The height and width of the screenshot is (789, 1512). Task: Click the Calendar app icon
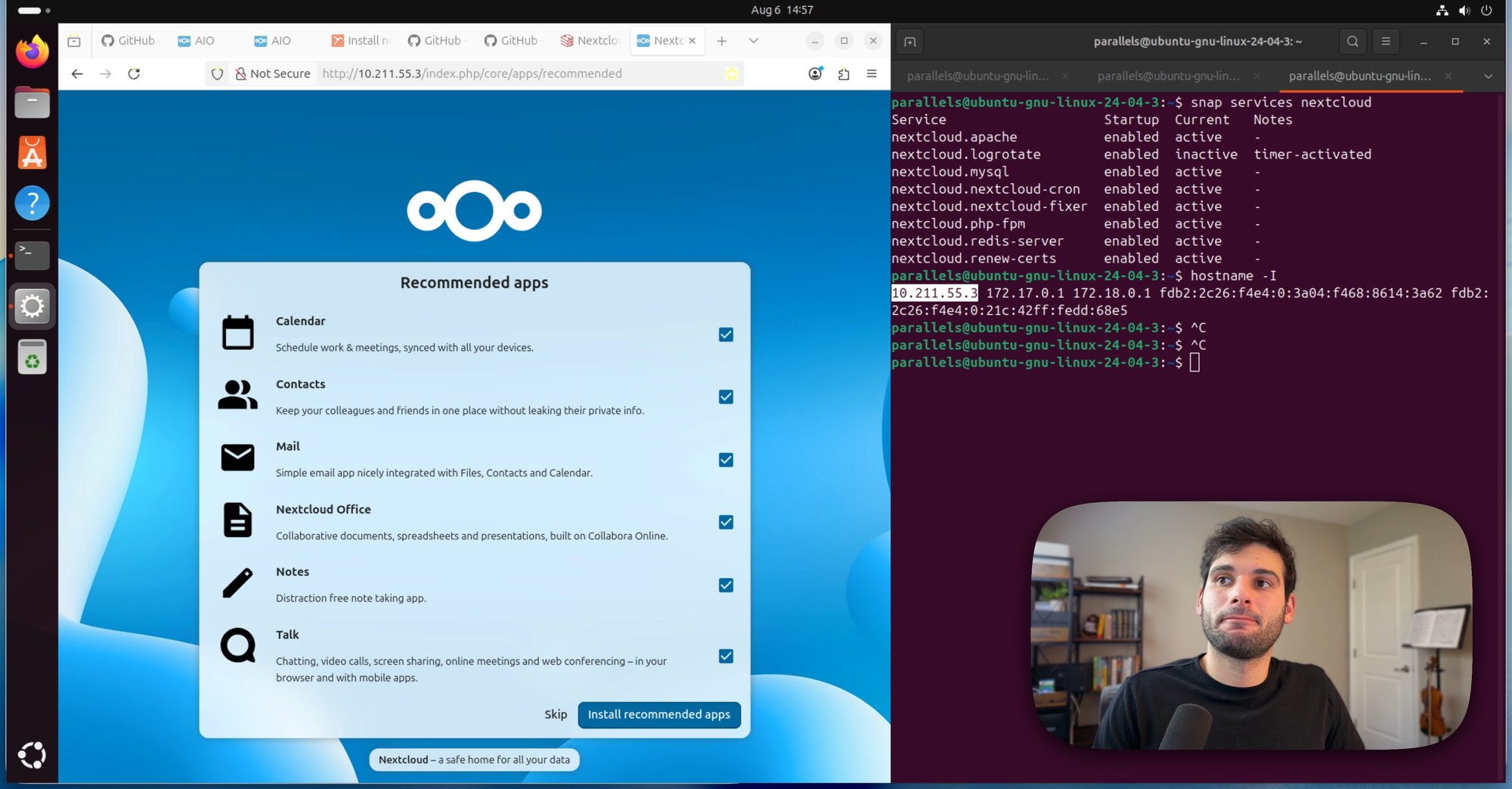coord(237,333)
